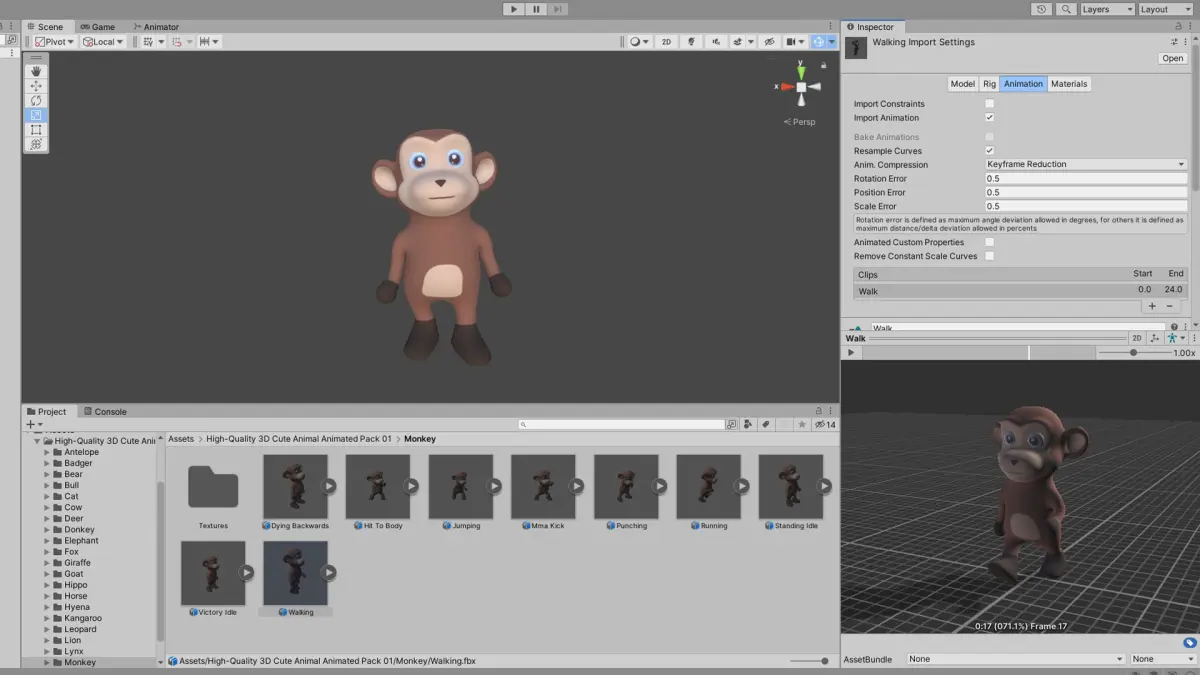Toggle 2D view in Scene toolbar
The height and width of the screenshot is (675, 1200).
667,42
